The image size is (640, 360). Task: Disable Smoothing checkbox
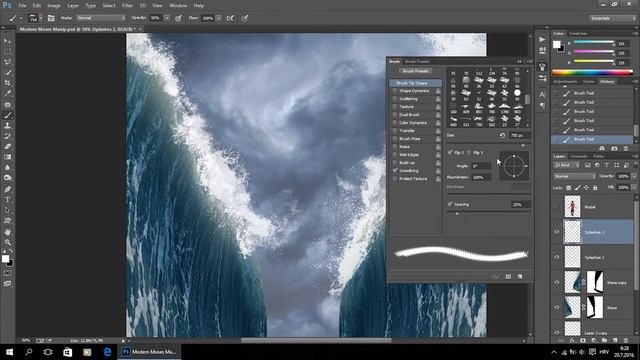(x=395, y=171)
